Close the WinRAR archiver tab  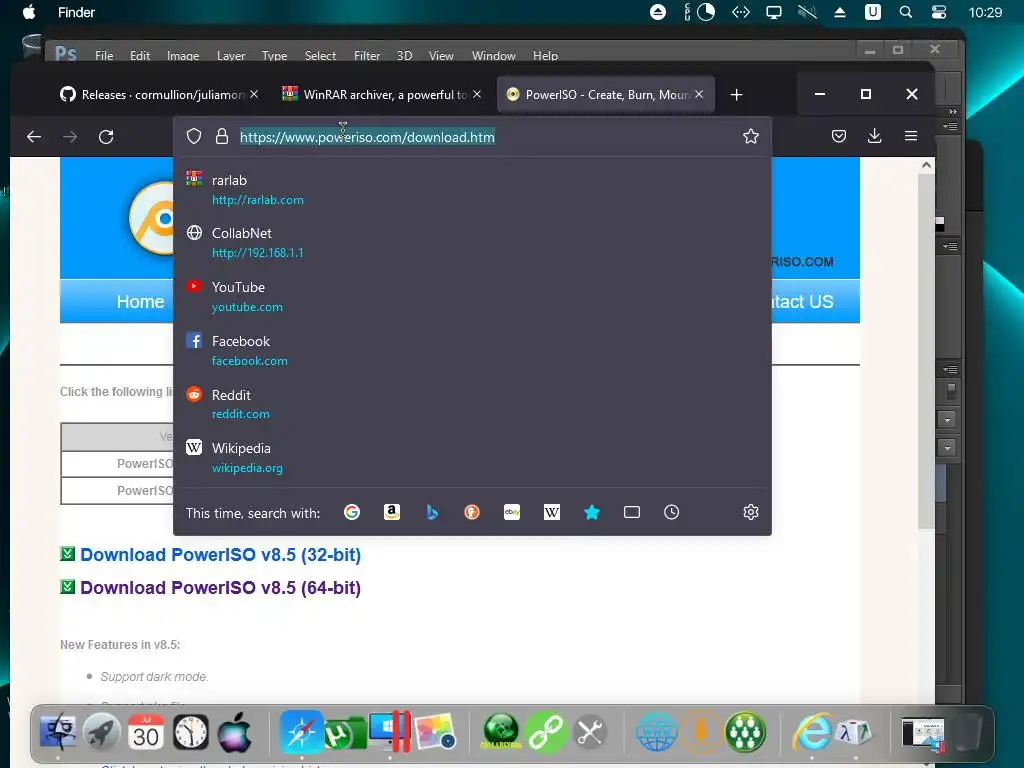tap(477, 95)
